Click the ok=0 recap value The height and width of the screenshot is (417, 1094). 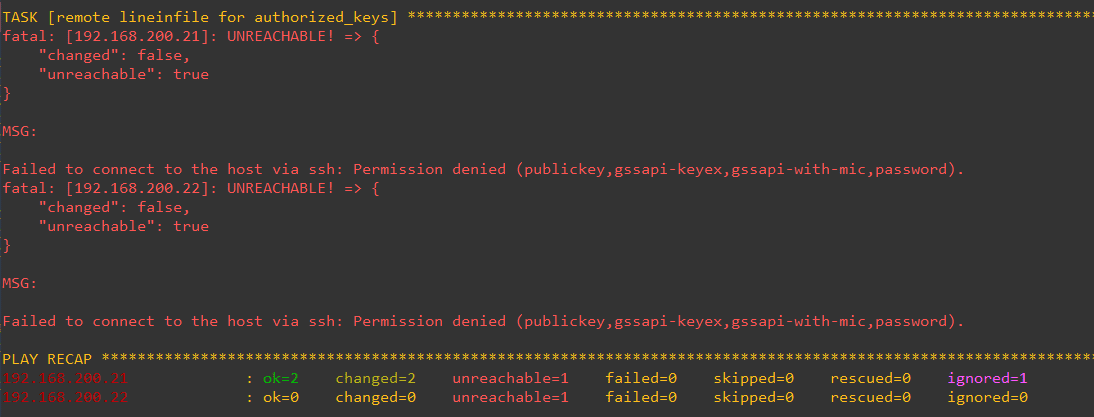click(281, 397)
